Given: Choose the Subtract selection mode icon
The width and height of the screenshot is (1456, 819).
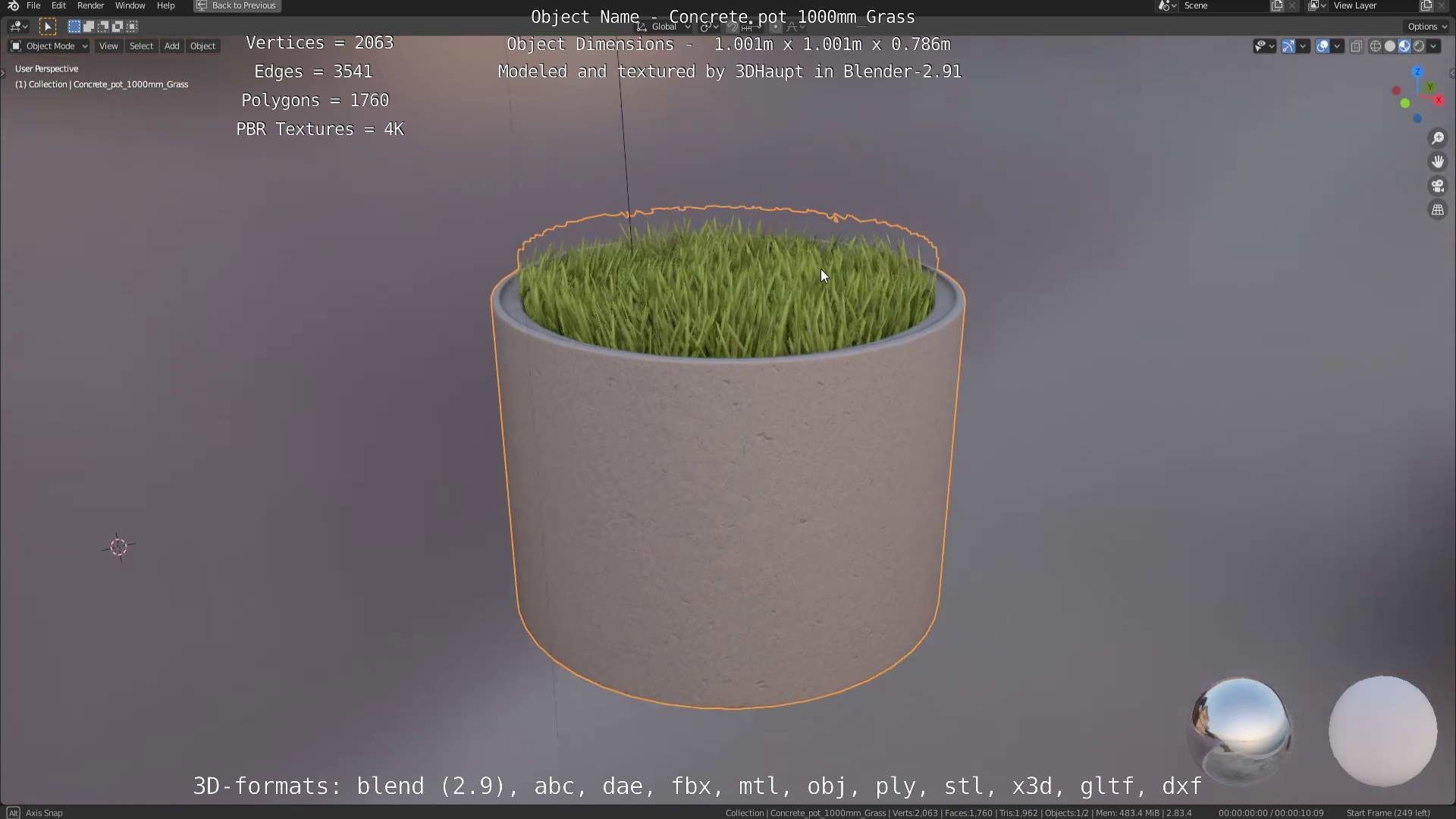Looking at the screenshot, I should click(103, 27).
